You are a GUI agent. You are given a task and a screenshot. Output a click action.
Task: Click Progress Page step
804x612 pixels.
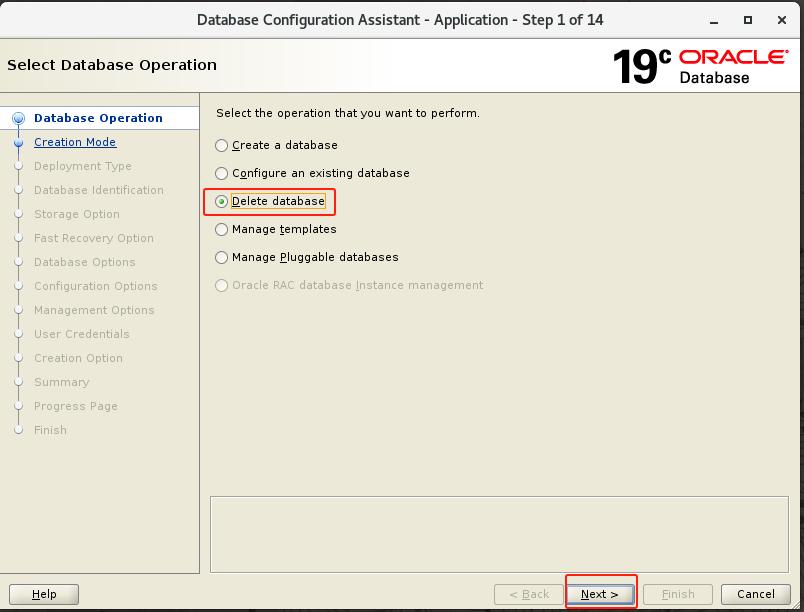[x=75, y=406]
